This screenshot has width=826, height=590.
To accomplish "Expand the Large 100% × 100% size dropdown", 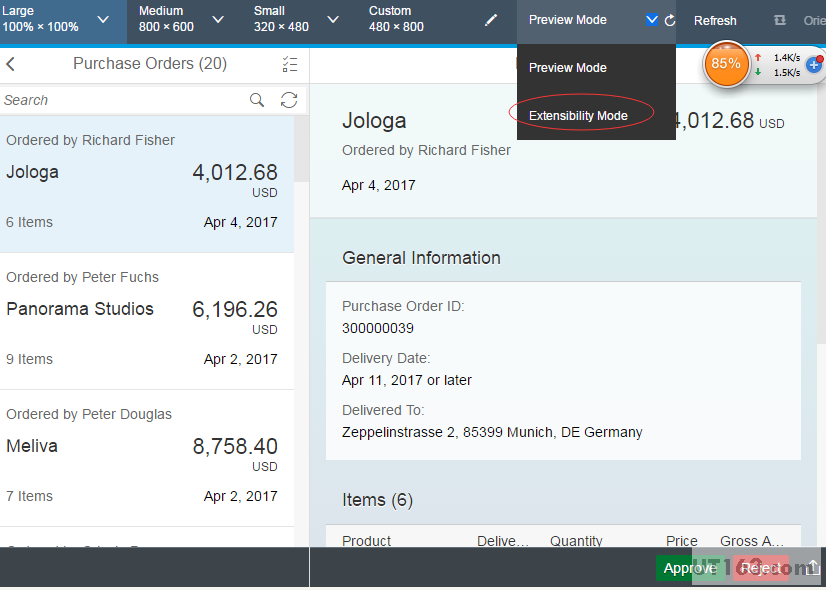I will 103,19.
